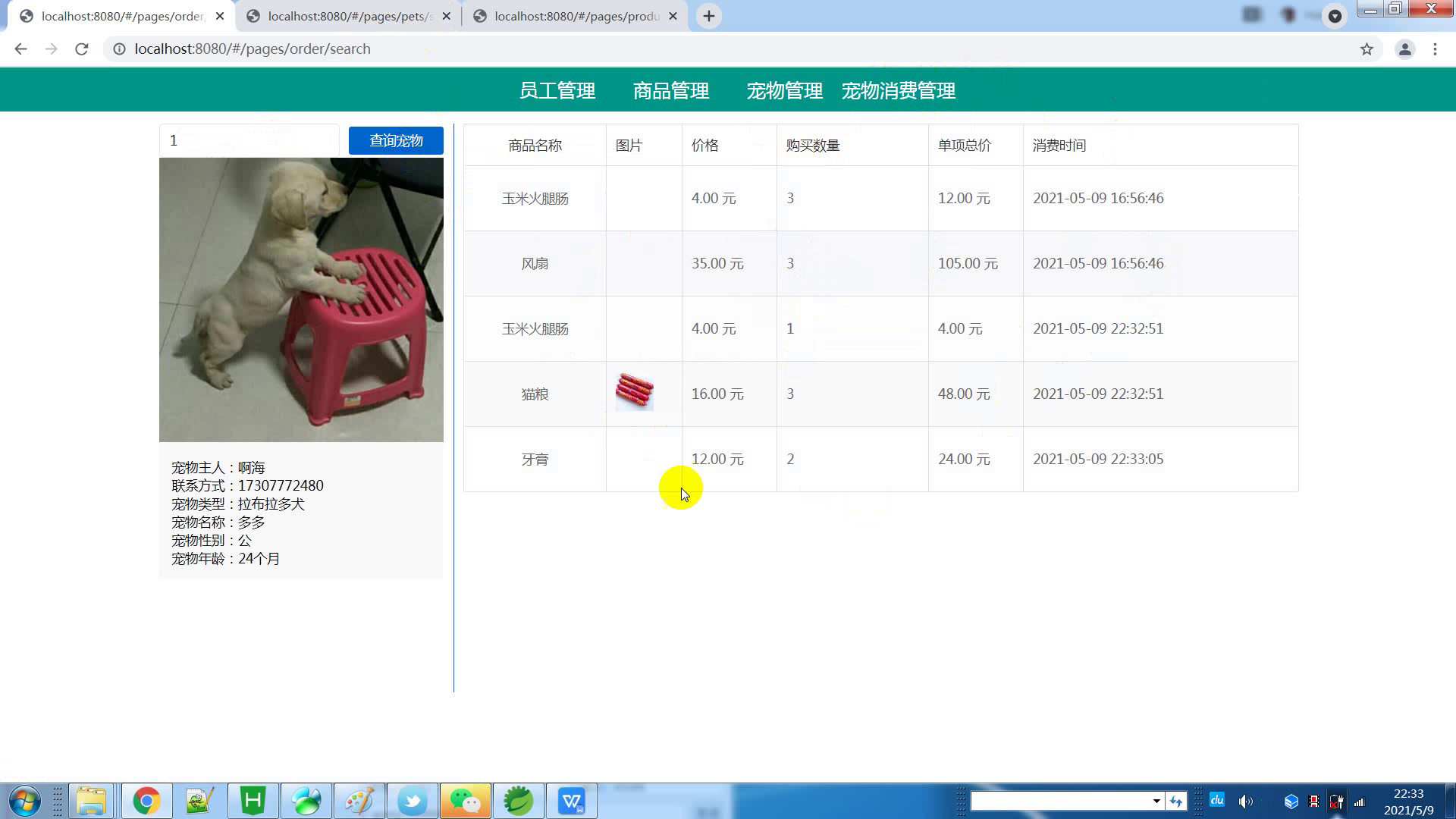
Task: Switch to the pages/produ browser tab
Action: tap(576, 16)
